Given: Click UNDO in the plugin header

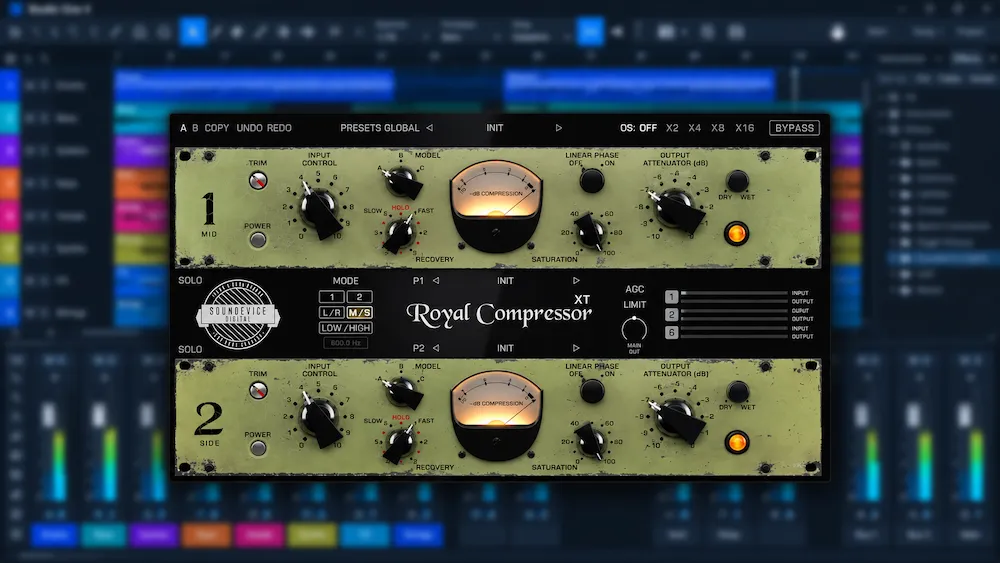Looking at the screenshot, I should pos(249,128).
